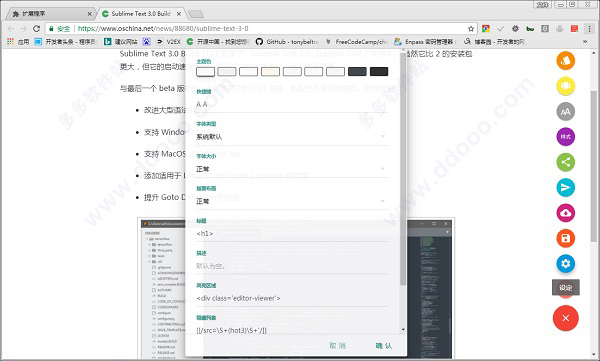Expand the 版面布局 正常 dropdown
Viewport: 600px width, 361px height.
click(292, 201)
